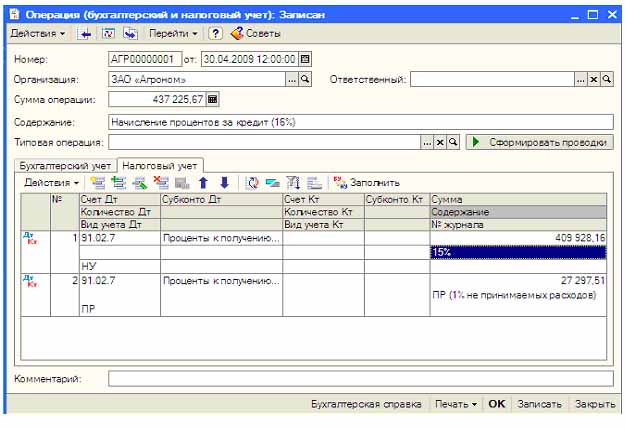
Task: Click the Номер field АГР00000001
Action: 145,59
